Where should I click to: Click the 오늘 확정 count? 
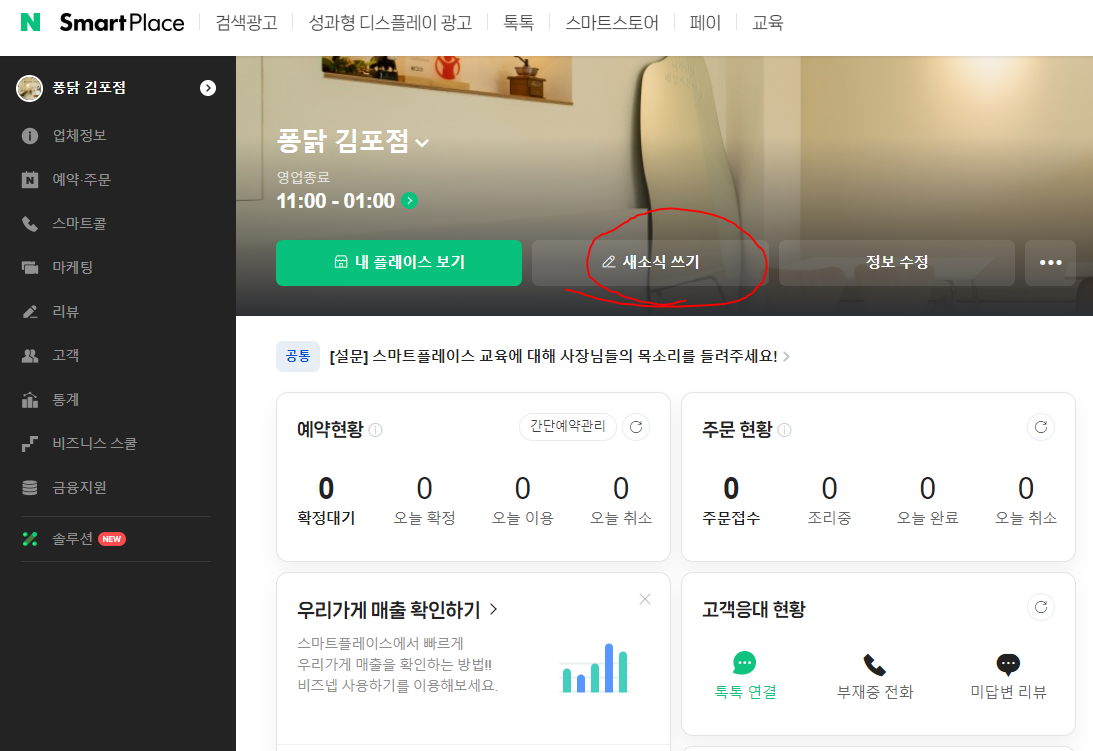pos(425,488)
